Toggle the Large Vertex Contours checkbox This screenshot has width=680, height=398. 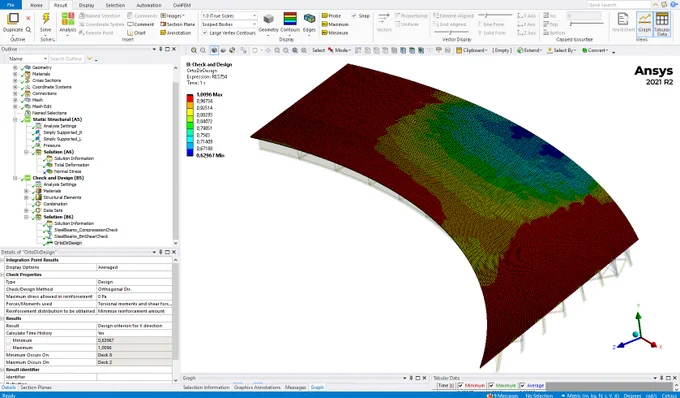(x=205, y=33)
